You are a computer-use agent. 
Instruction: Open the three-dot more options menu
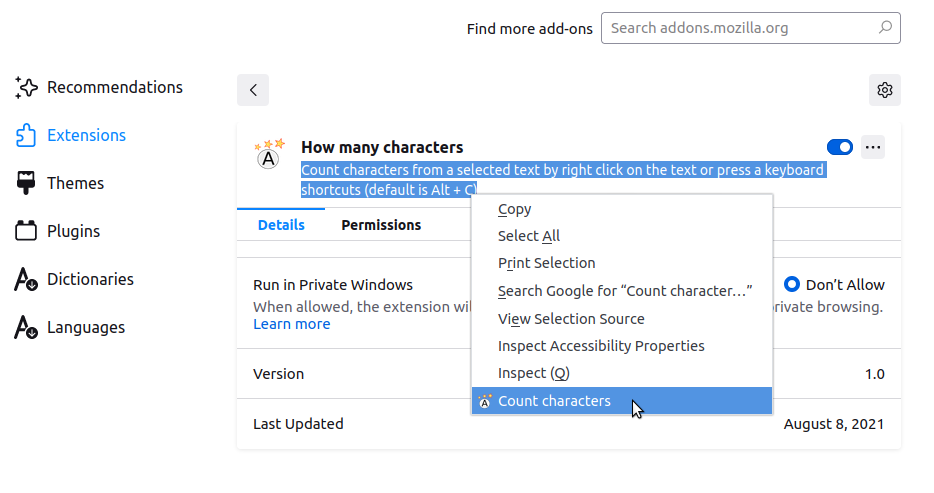873,148
